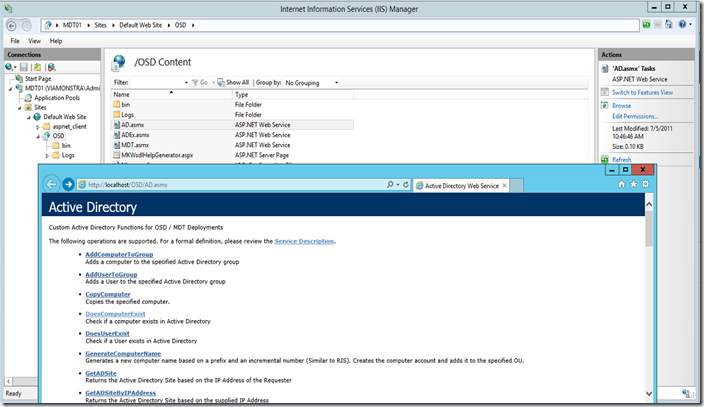The height and width of the screenshot is (407, 704).
Task: Open browser favorites star icon
Action: click(x=633, y=185)
